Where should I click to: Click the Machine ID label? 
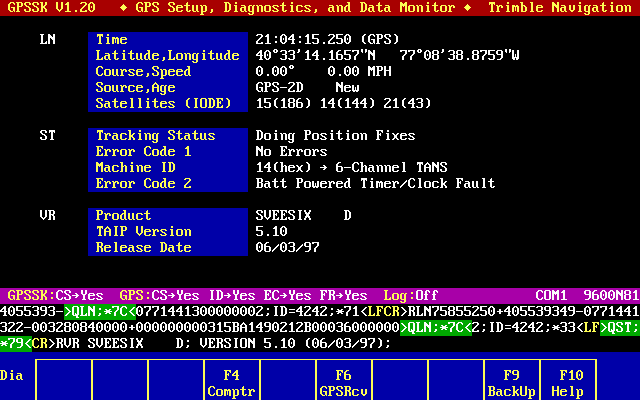pos(136,167)
